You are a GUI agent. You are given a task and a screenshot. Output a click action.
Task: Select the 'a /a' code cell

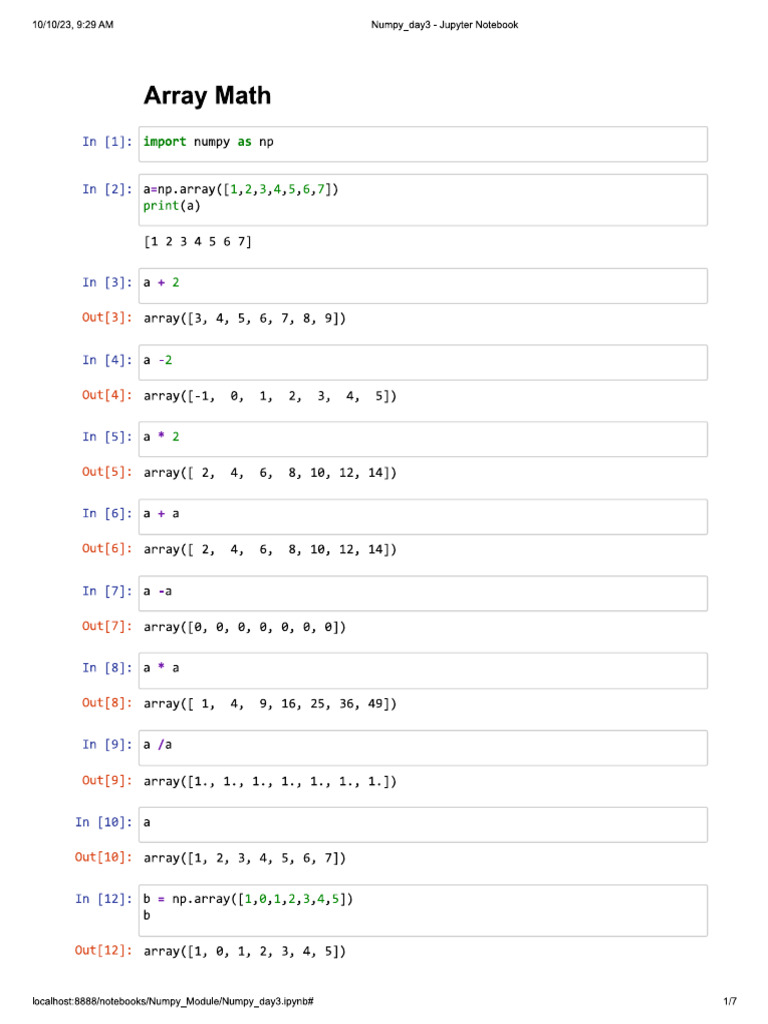pos(423,748)
